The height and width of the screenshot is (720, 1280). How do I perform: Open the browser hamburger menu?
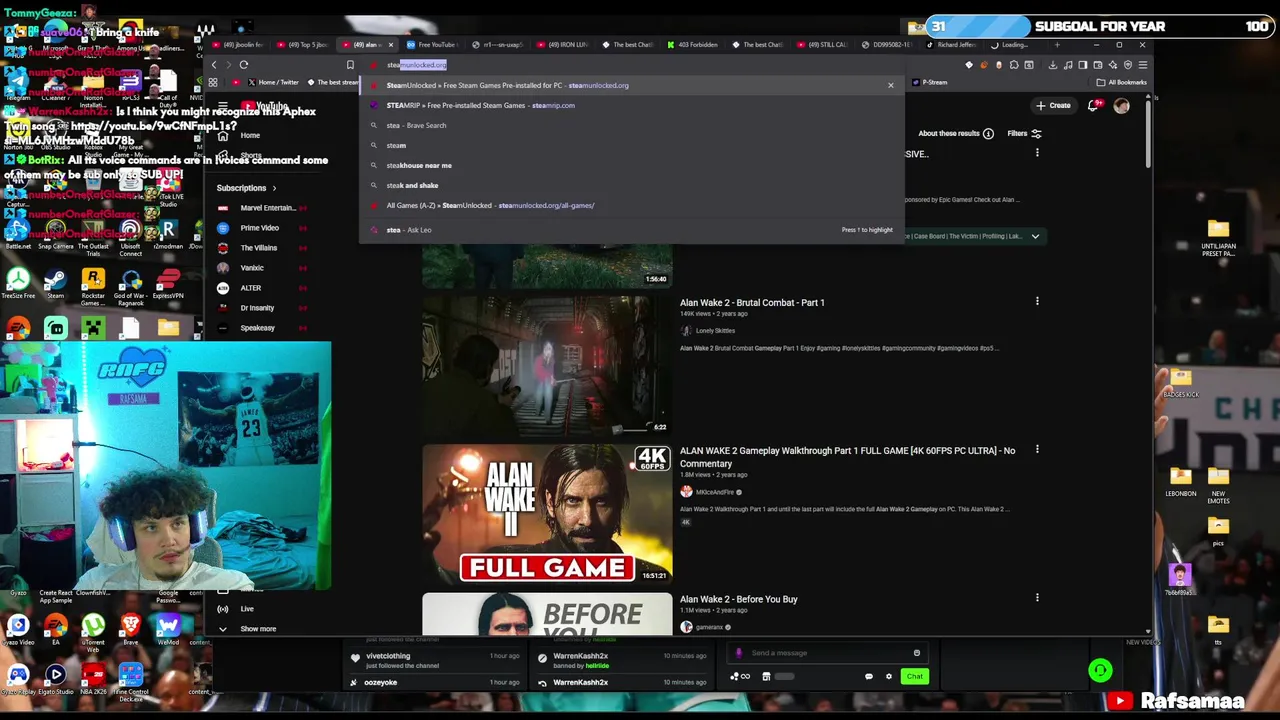(1143, 65)
